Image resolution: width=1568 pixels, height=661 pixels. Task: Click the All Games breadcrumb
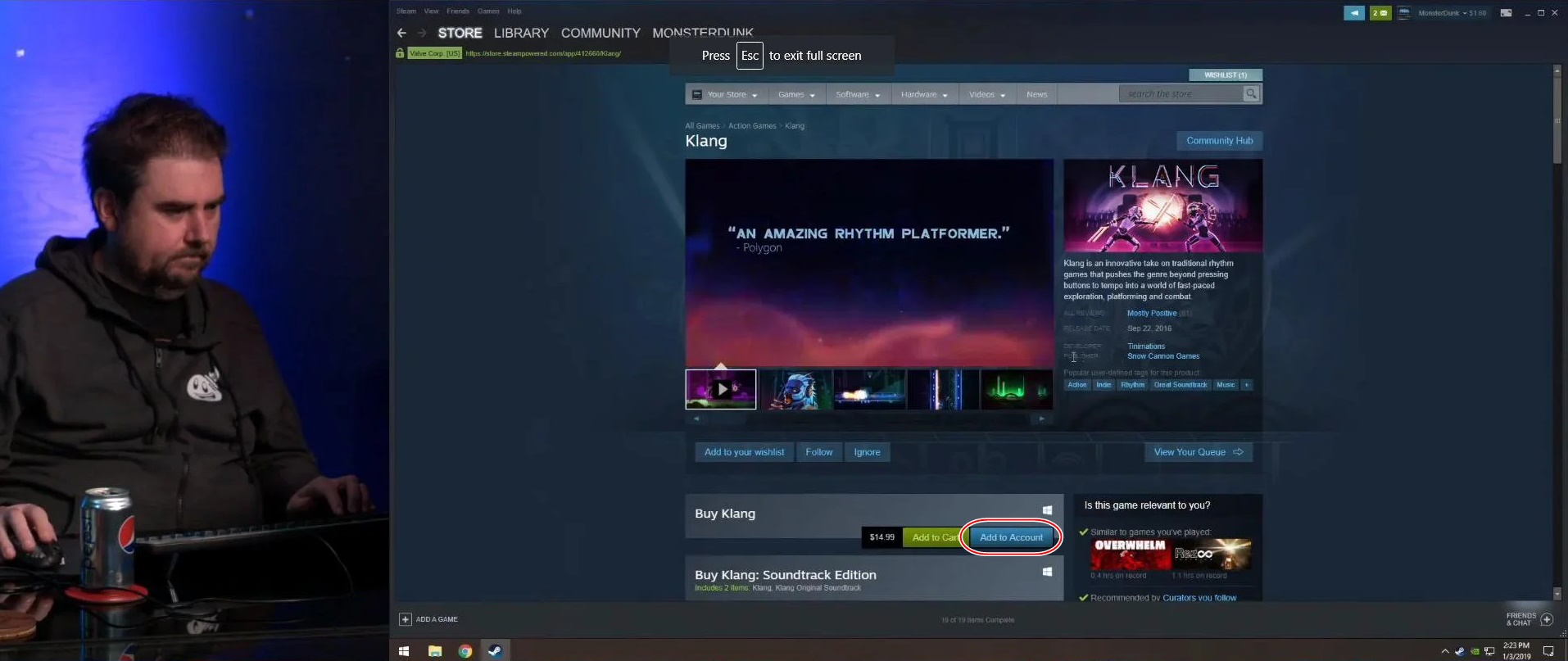702,126
